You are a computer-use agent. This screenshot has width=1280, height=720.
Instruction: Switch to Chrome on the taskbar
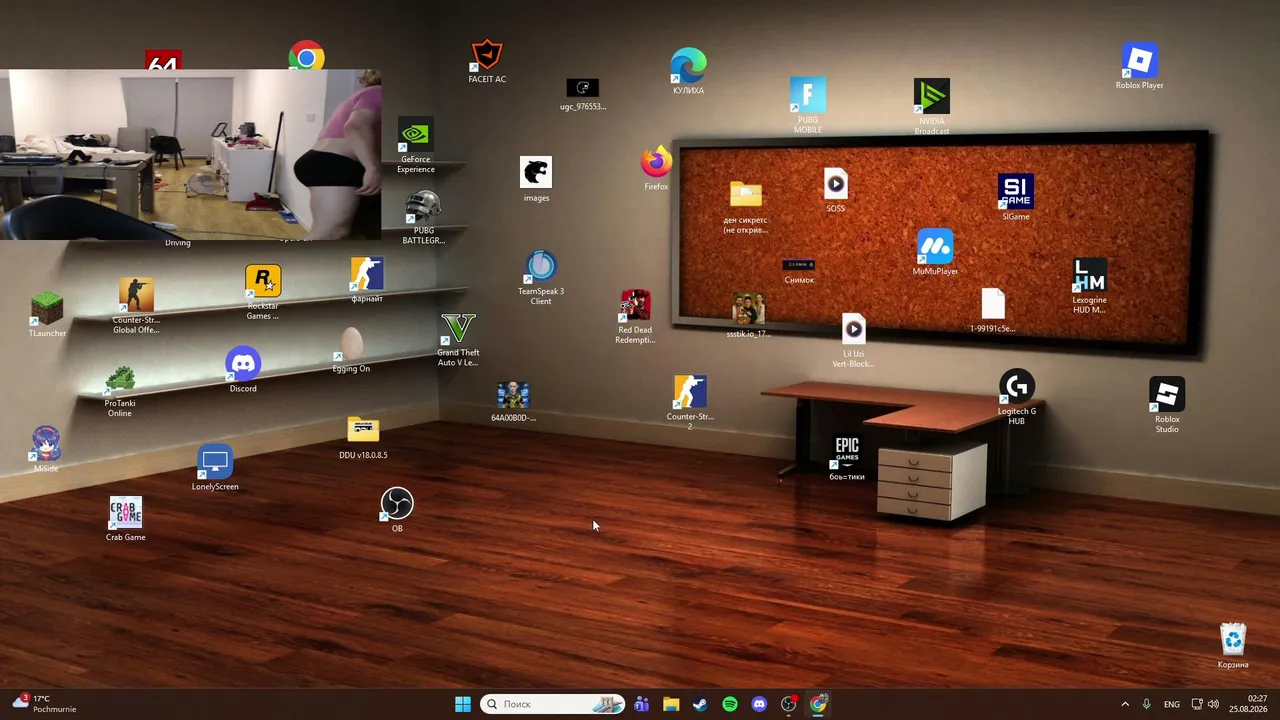[819, 704]
